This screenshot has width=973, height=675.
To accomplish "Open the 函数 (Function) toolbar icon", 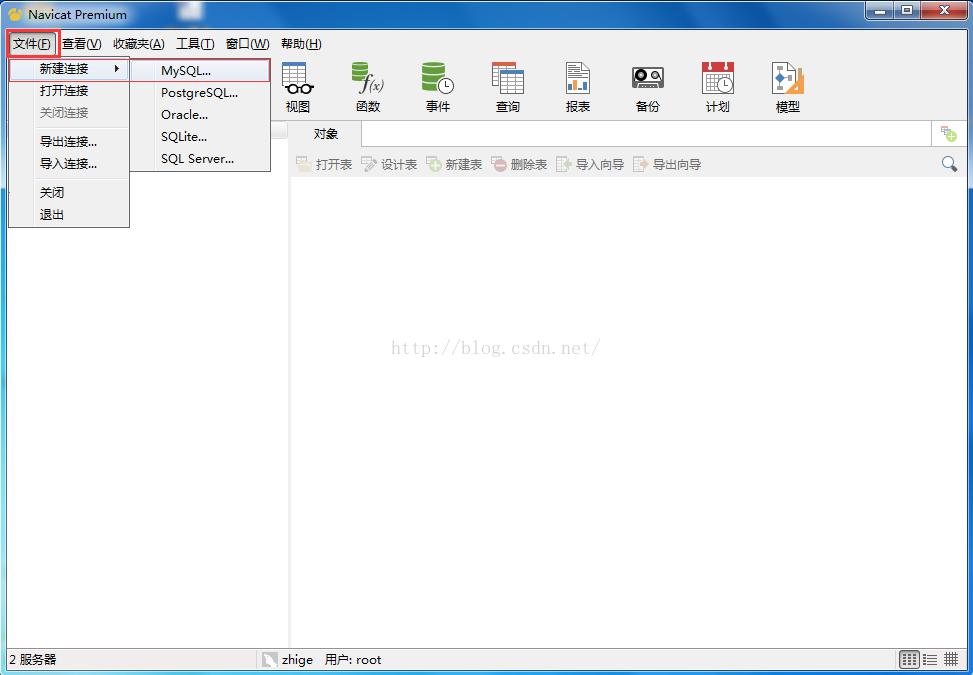I will click(368, 87).
